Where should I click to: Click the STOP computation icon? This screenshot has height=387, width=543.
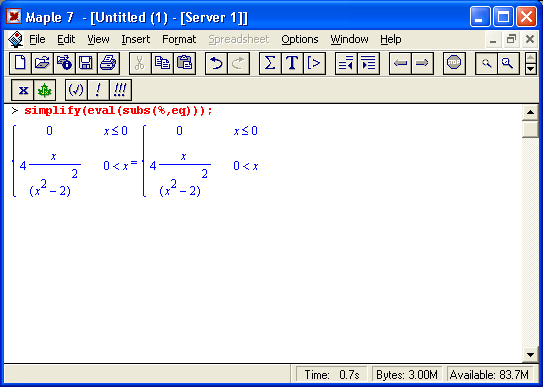(454, 63)
